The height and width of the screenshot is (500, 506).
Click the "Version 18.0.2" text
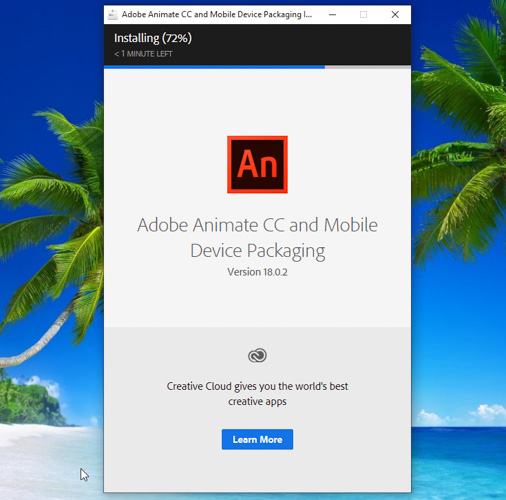pyautogui.click(x=257, y=272)
